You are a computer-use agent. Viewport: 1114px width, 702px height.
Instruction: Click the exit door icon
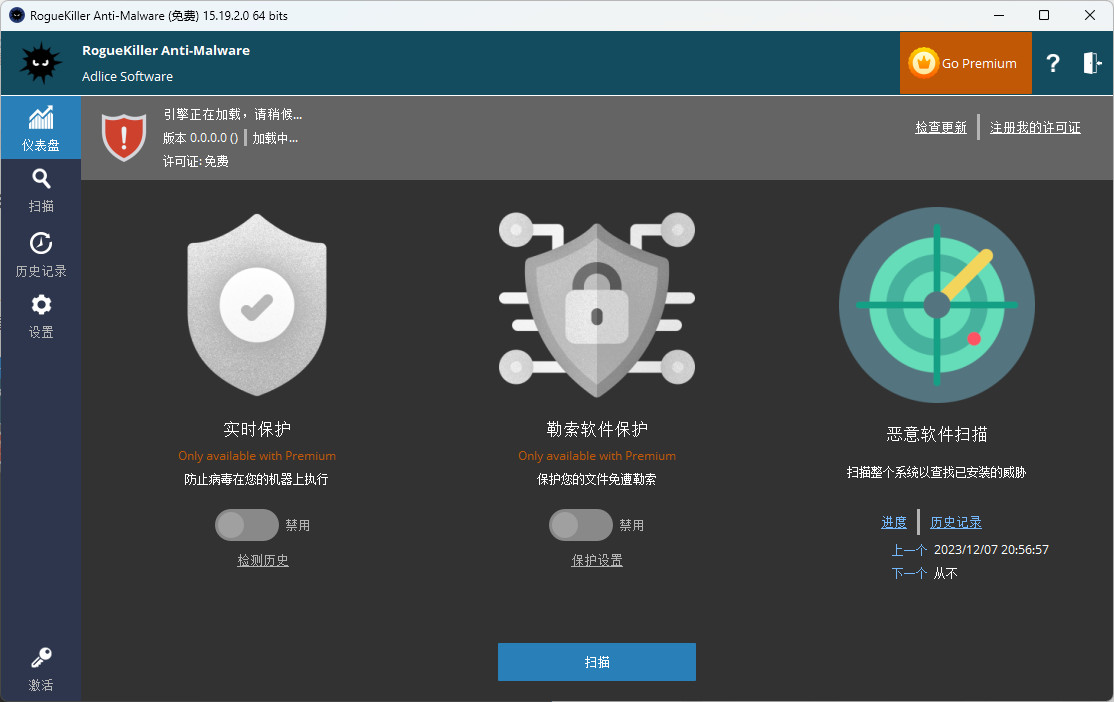(x=1092, y=63)
